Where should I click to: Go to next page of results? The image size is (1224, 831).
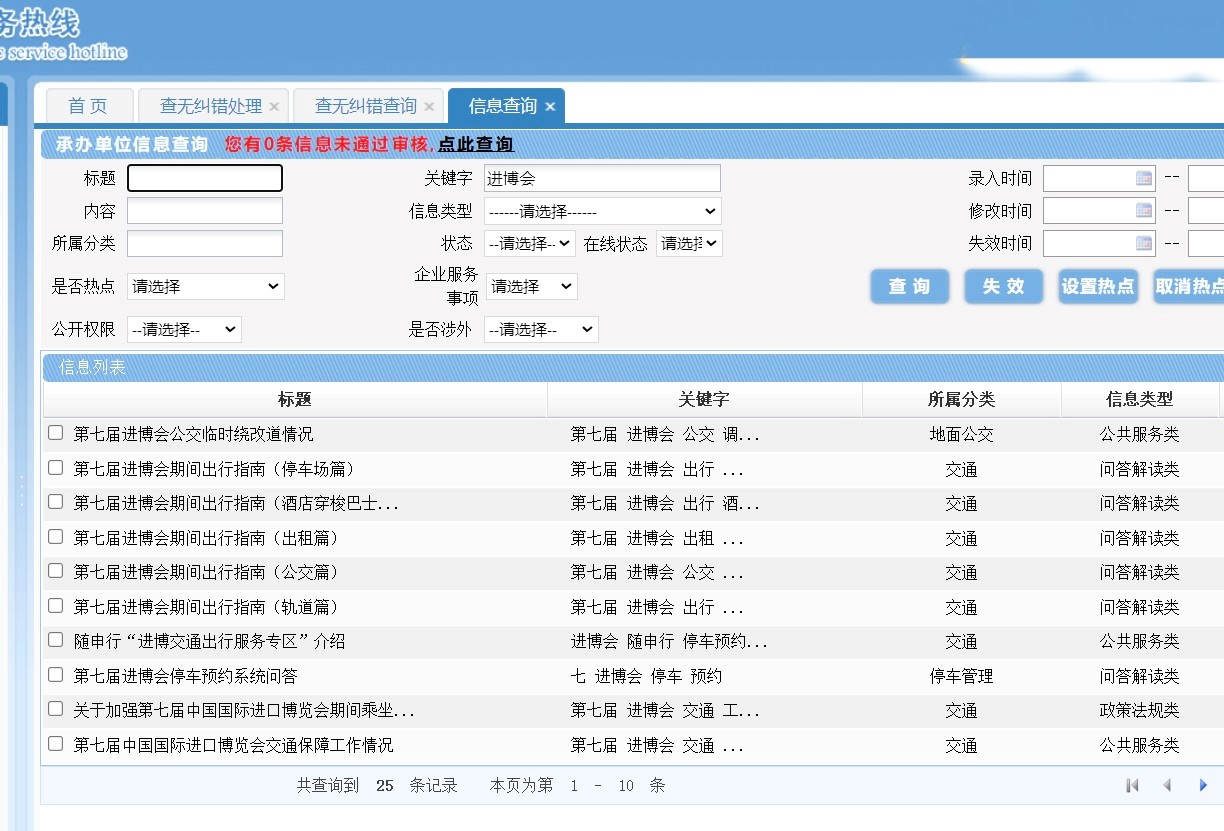1203,786
